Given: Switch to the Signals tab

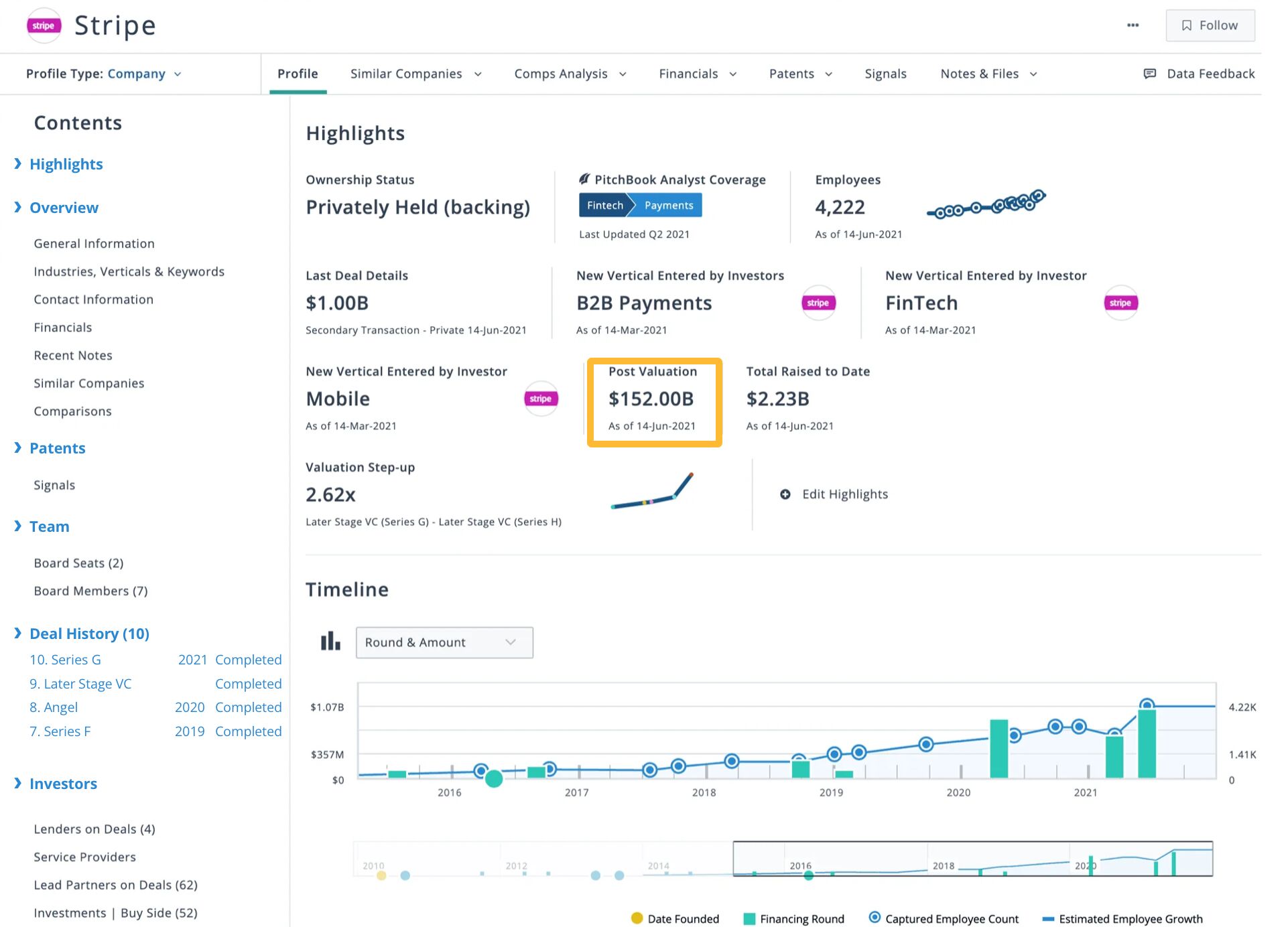Looking at the screenshot, I should point(885,74).
